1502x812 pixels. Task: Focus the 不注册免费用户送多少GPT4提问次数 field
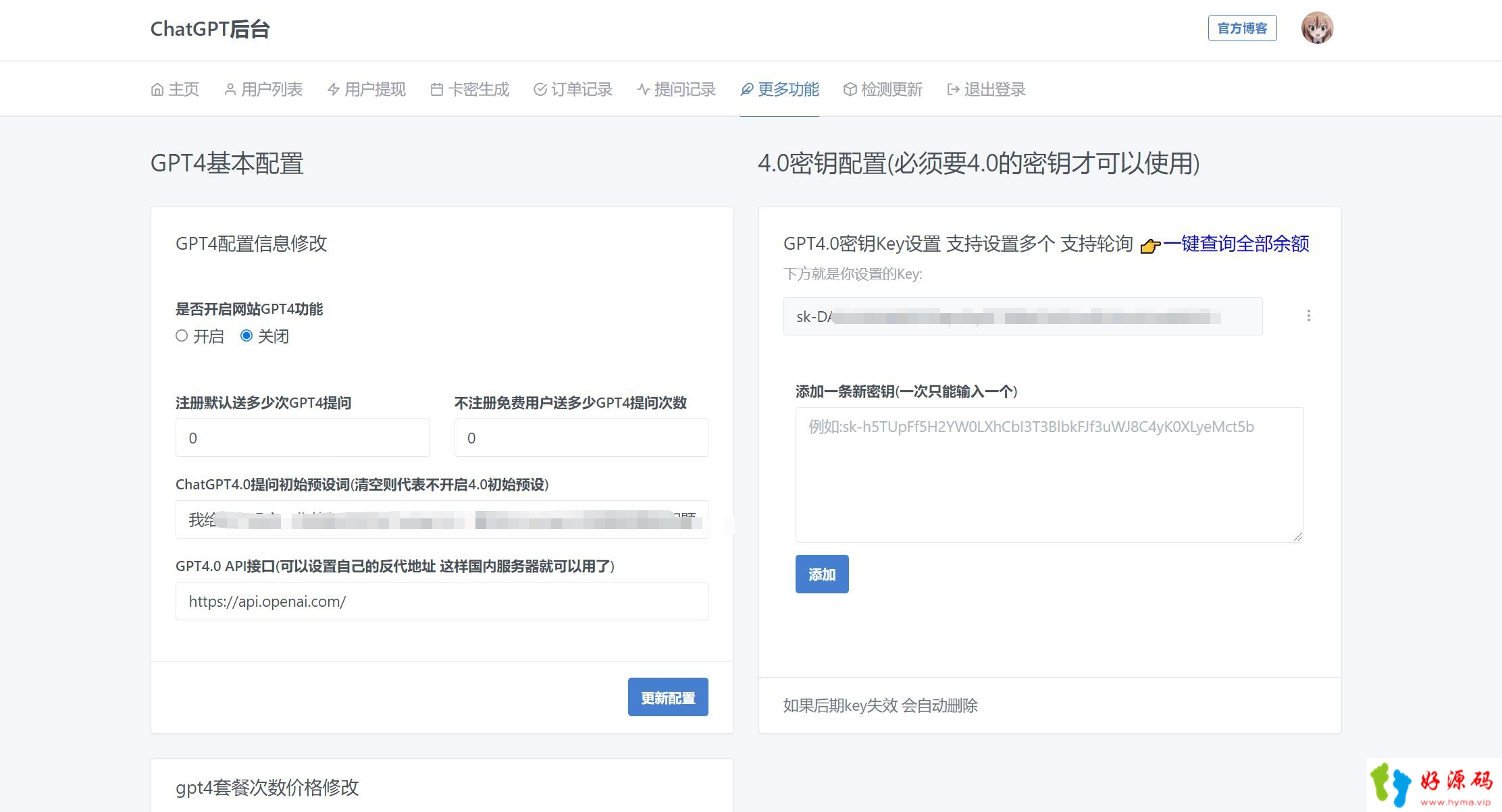[x=581, y=437]
